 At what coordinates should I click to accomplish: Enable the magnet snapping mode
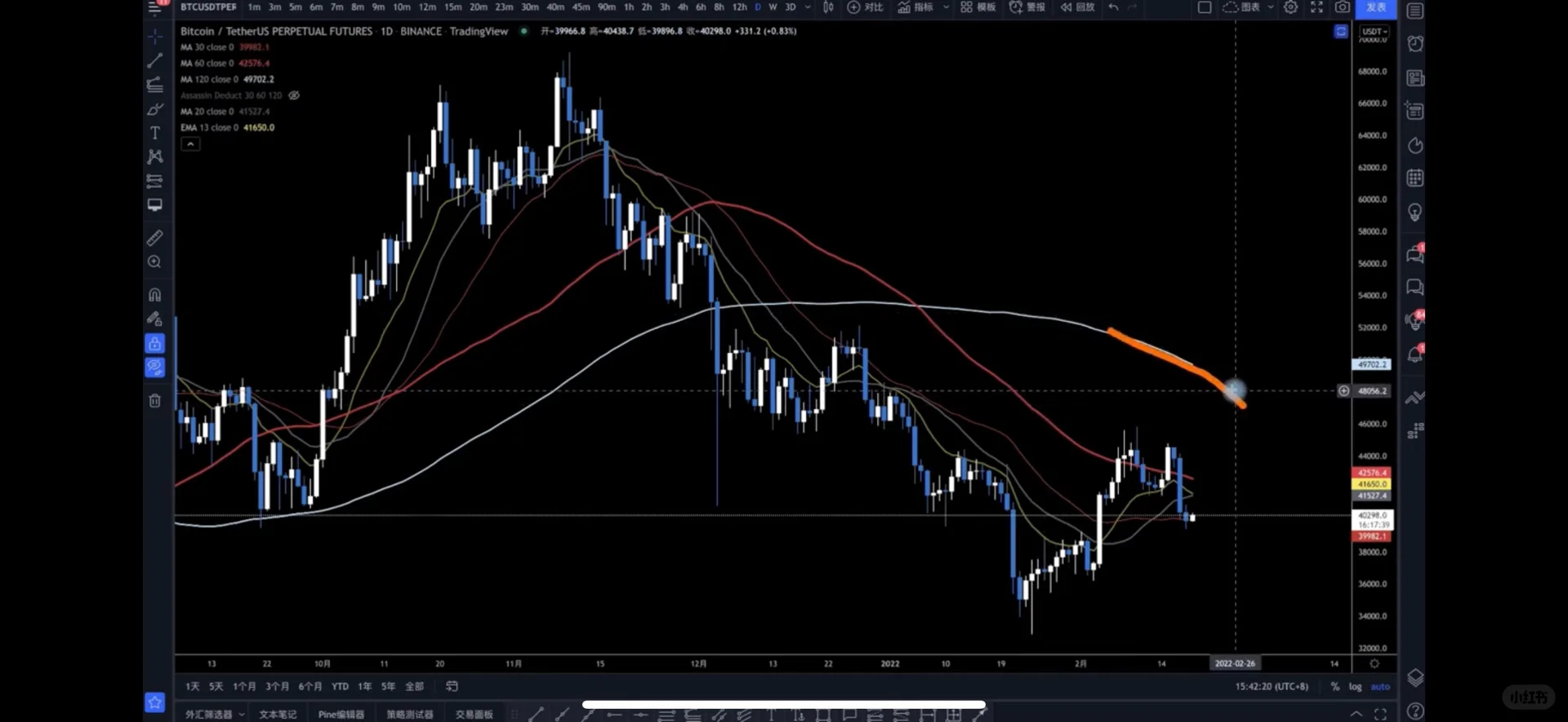[154, 295]
